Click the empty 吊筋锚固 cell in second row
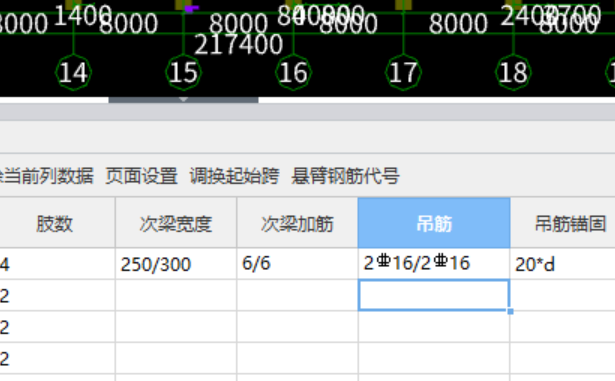The height and width of the screenshot is (381, 615). click(562, 295)
